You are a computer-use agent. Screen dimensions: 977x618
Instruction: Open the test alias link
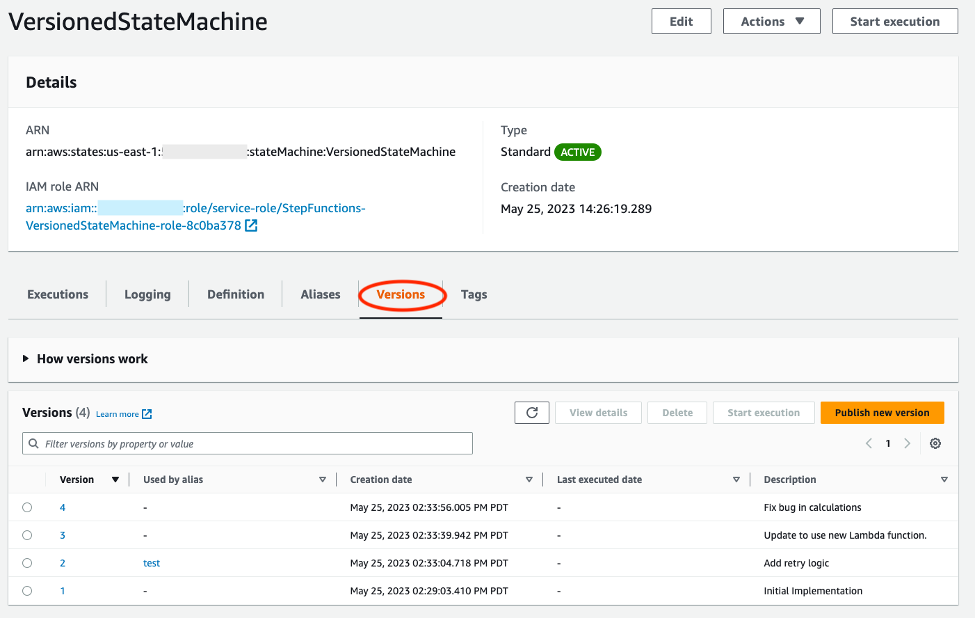[x=151, y=563]
